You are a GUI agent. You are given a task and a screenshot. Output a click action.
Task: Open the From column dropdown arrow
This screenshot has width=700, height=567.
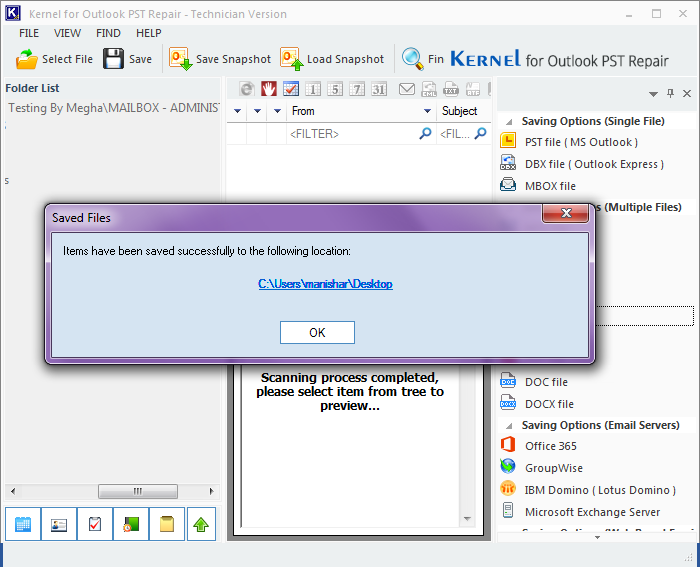[x=427, y=111]
